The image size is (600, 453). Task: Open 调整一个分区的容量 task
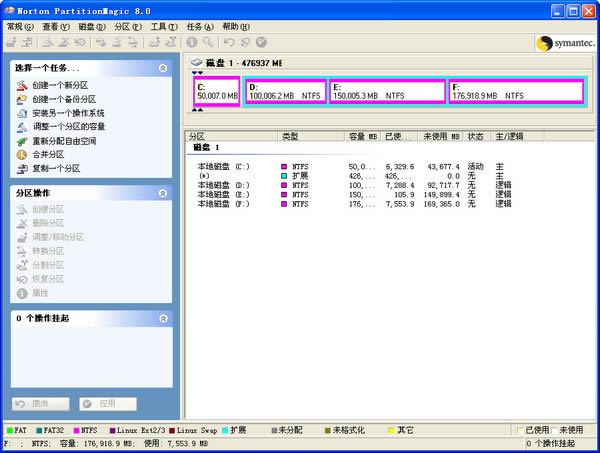[x=60, y=127]
